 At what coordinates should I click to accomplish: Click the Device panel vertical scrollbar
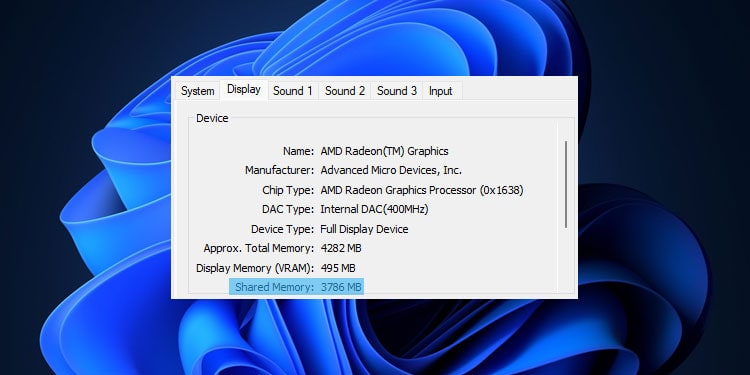pos(566,184)
